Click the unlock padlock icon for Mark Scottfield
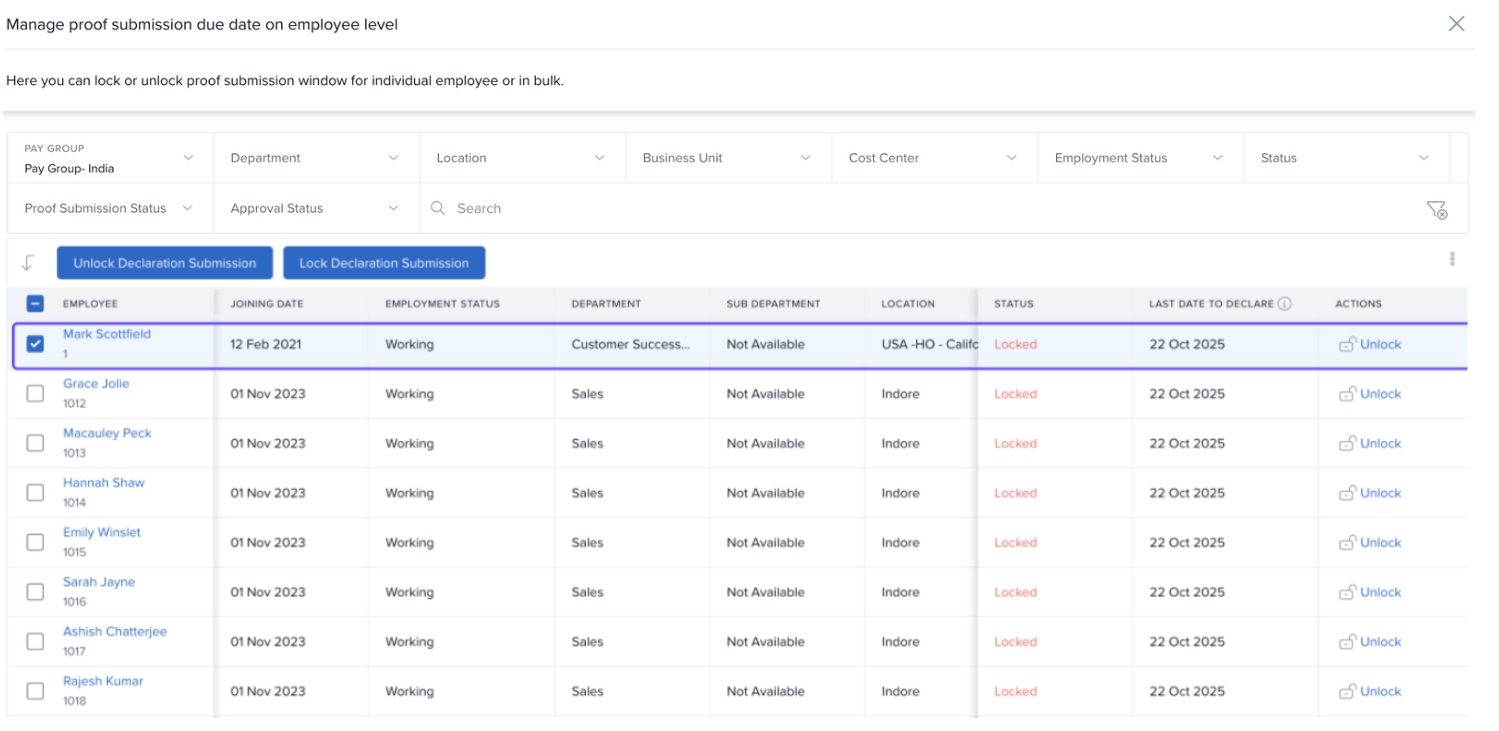Image resolution: width=1499 pixels, height=731 pixels. 1347,344
